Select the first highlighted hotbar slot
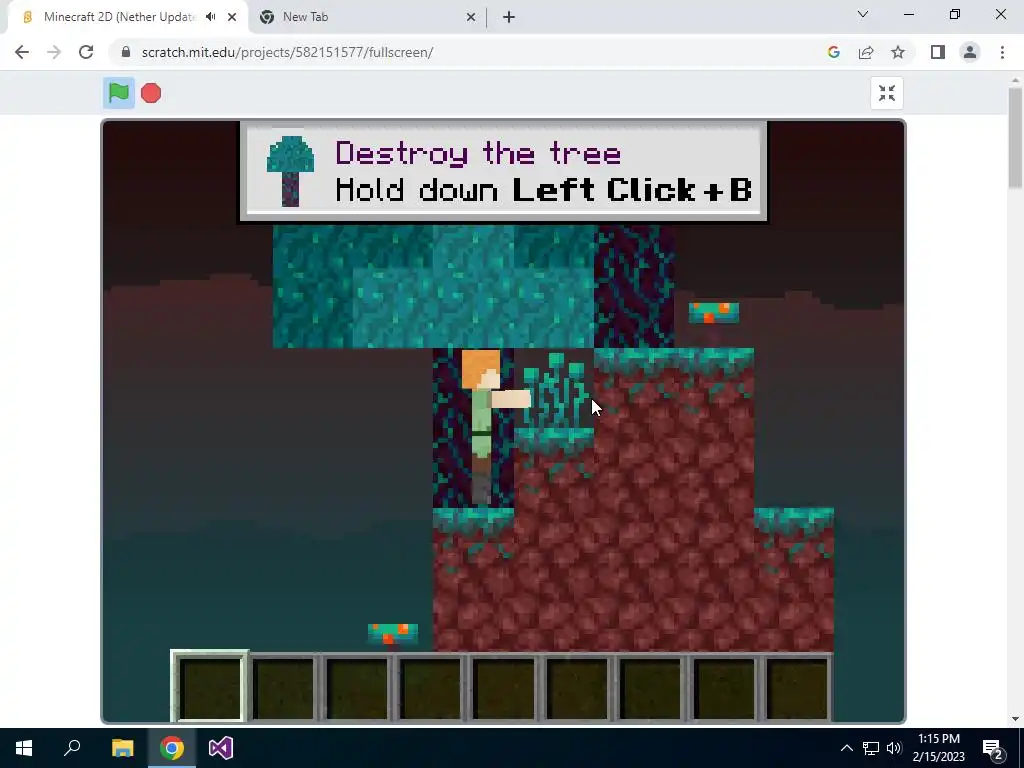Viewport: 1024px width, 768px height. point(210,687)
